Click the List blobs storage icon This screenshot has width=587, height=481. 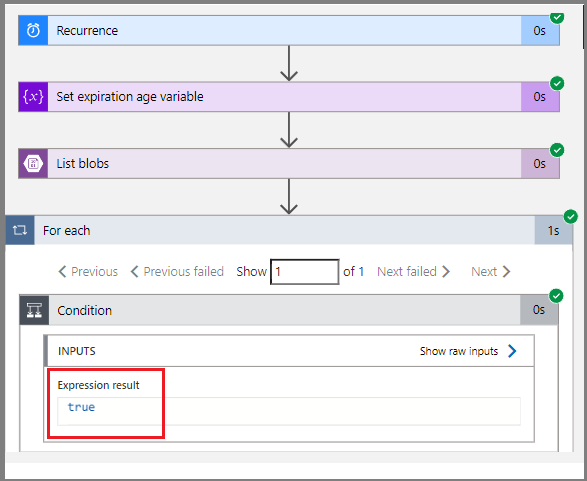[33, 164]
